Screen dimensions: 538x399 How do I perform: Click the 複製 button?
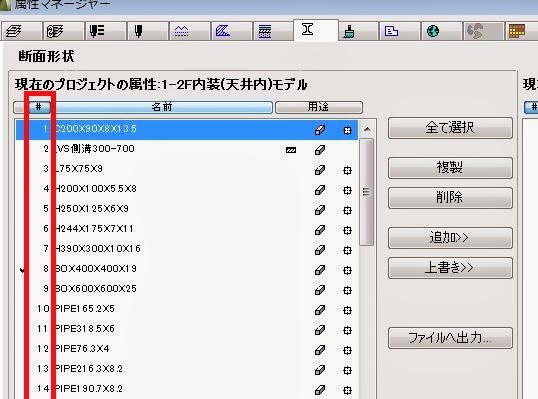tap(450, 167)
